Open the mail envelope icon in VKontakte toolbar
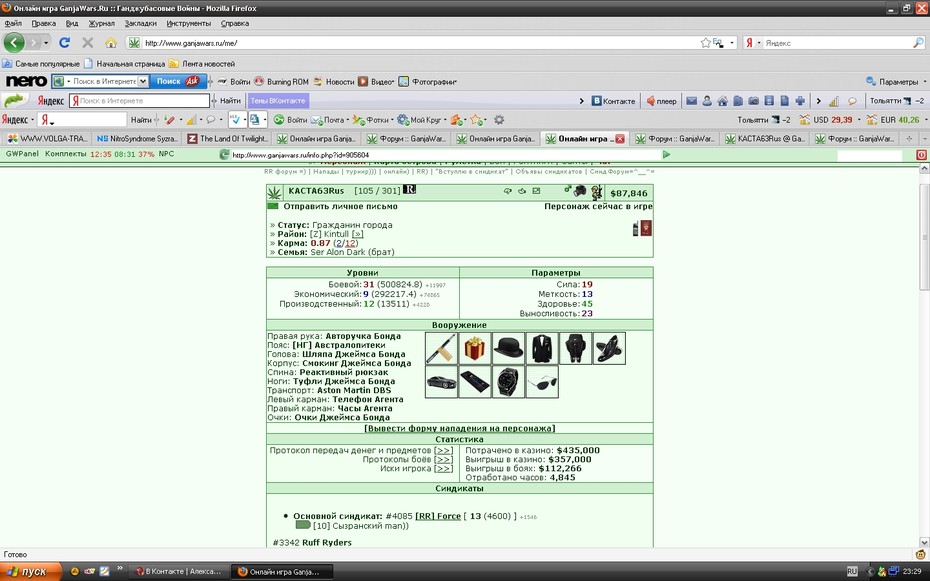The width and height of the screenshot is (930, 581). (692, 101)
